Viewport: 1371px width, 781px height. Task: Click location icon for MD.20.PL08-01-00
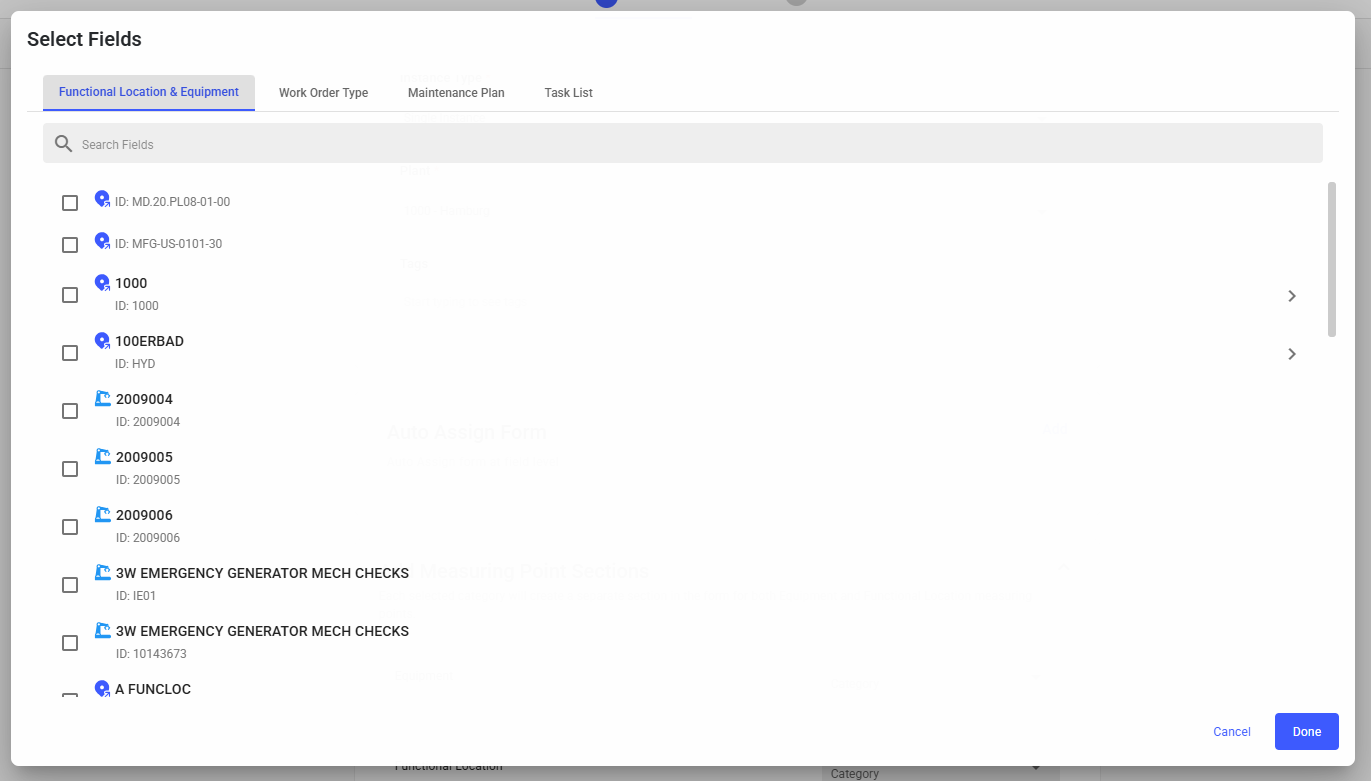(x=102, y=199)
